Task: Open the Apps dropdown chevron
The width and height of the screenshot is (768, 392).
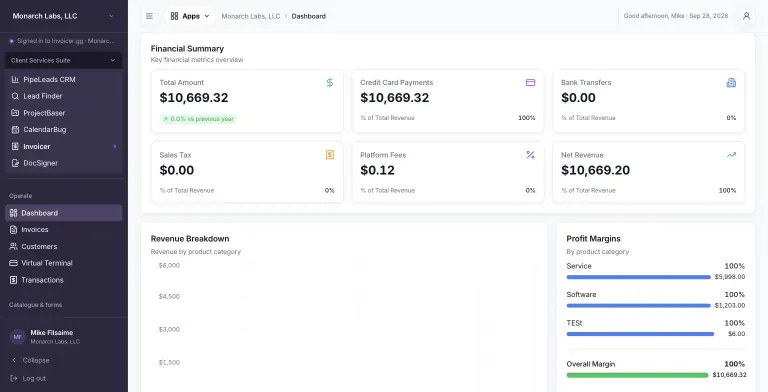Action: coord(207,16)
